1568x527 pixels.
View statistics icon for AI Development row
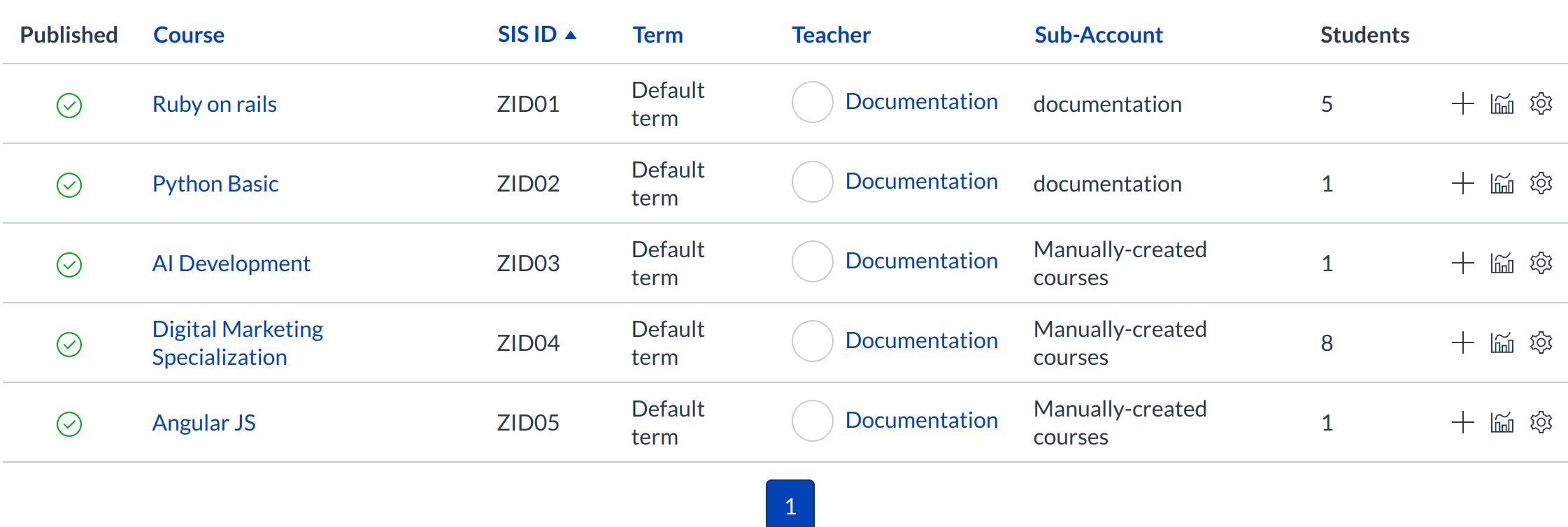(1502, 263)
